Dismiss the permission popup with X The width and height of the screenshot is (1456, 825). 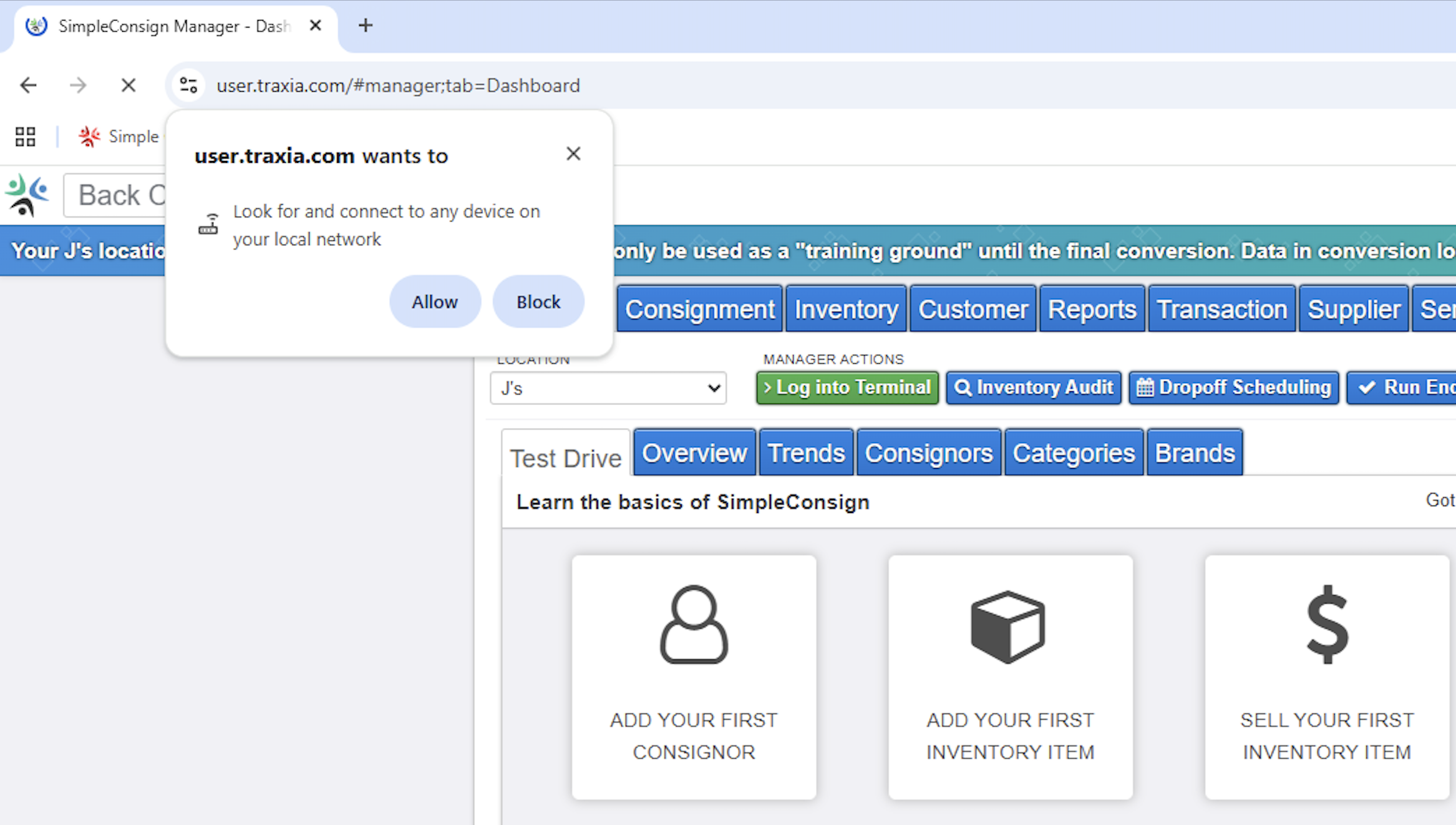click(573, 154)
